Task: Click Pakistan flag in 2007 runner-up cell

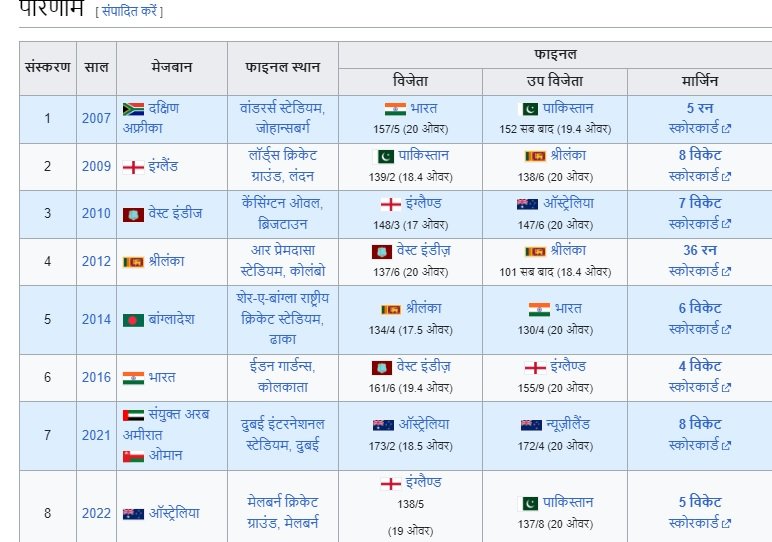Action: [530, 108]
